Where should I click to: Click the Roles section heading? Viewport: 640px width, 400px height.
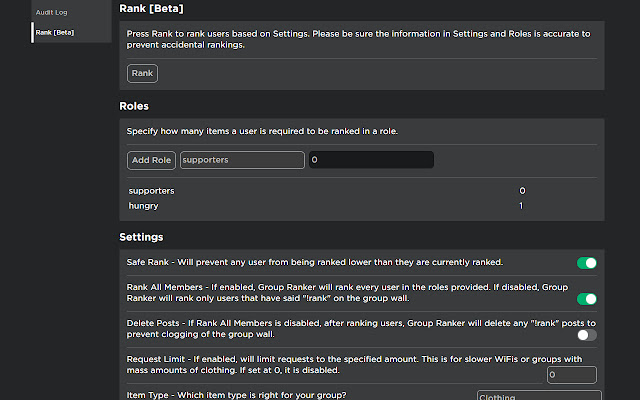coord(134,106)
